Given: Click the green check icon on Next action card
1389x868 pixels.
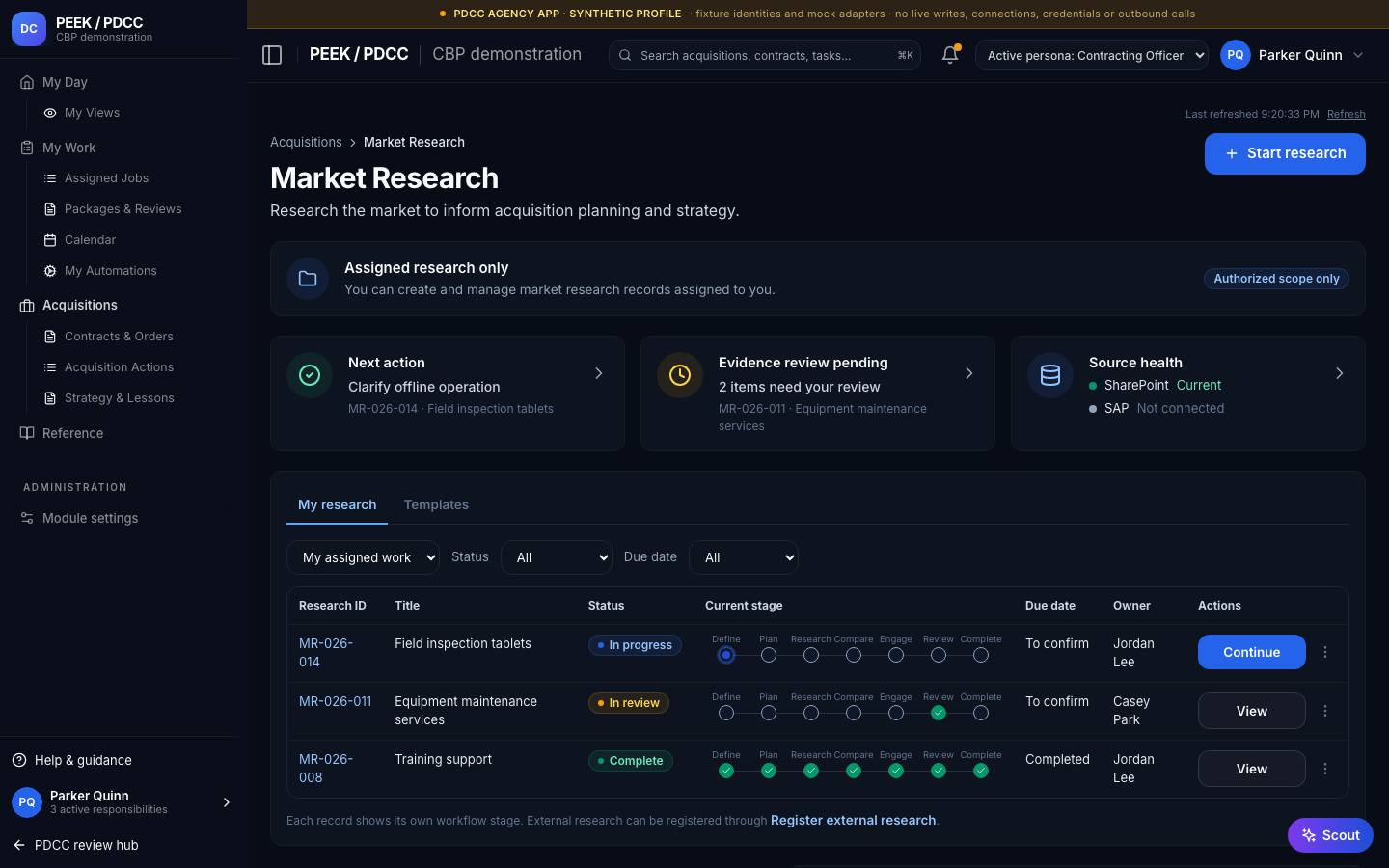Looking at the screenshot, I should pyautogui.click(x=310, y=375).
